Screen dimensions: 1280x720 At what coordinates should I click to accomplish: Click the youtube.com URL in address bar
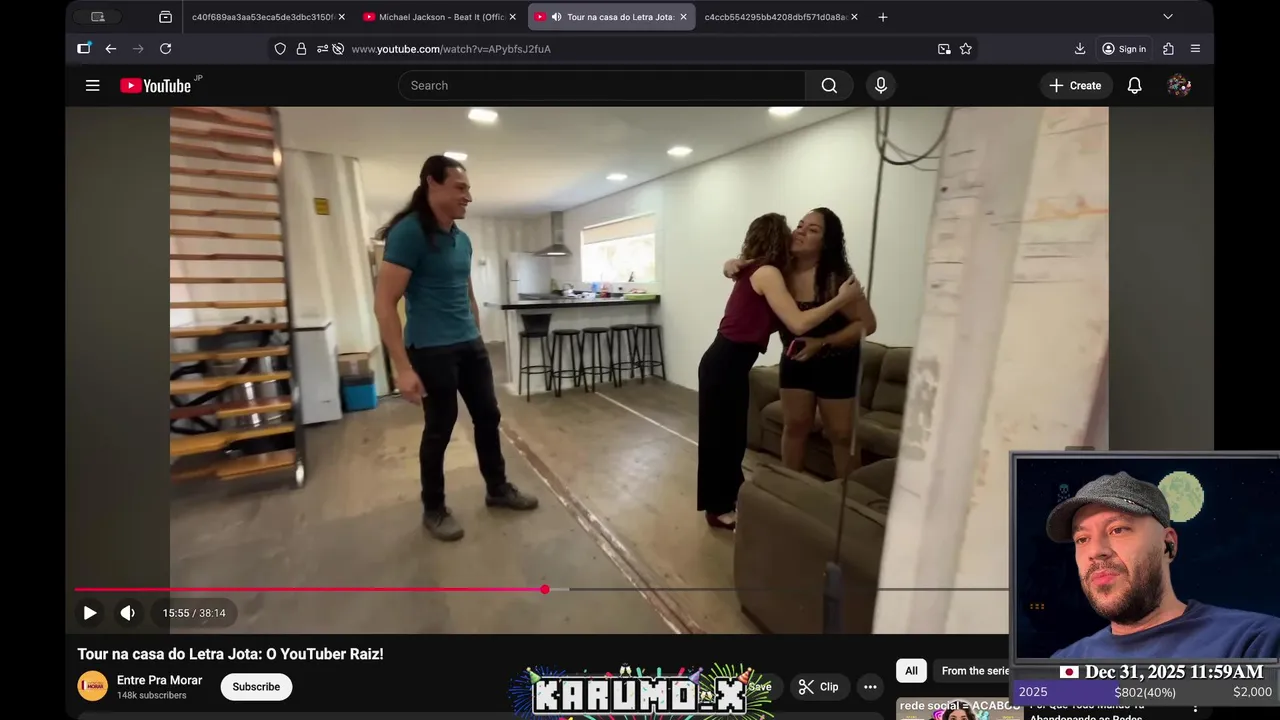pos(451,49)
